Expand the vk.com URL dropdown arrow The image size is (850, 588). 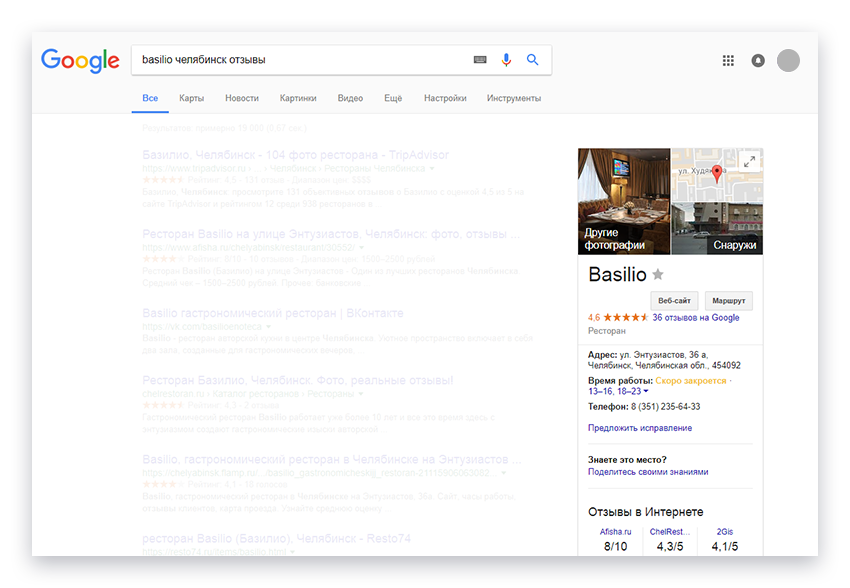[x=268, y=327]
